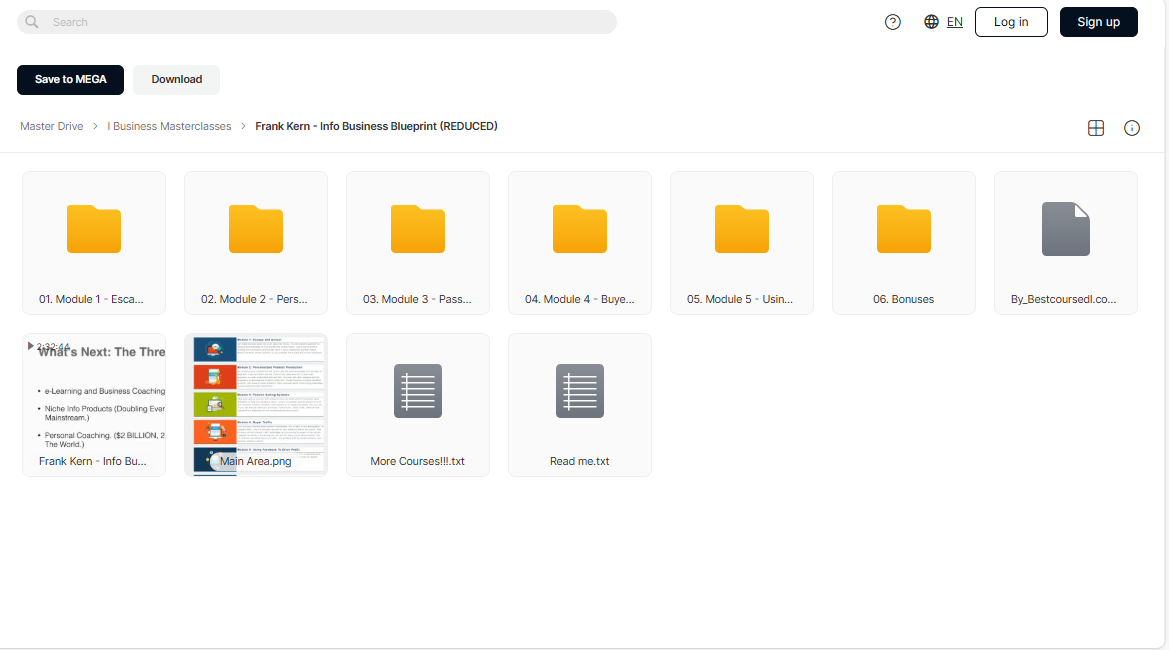Select the Read me.txt file icon

pyautogui.click(x=580, y=391)
